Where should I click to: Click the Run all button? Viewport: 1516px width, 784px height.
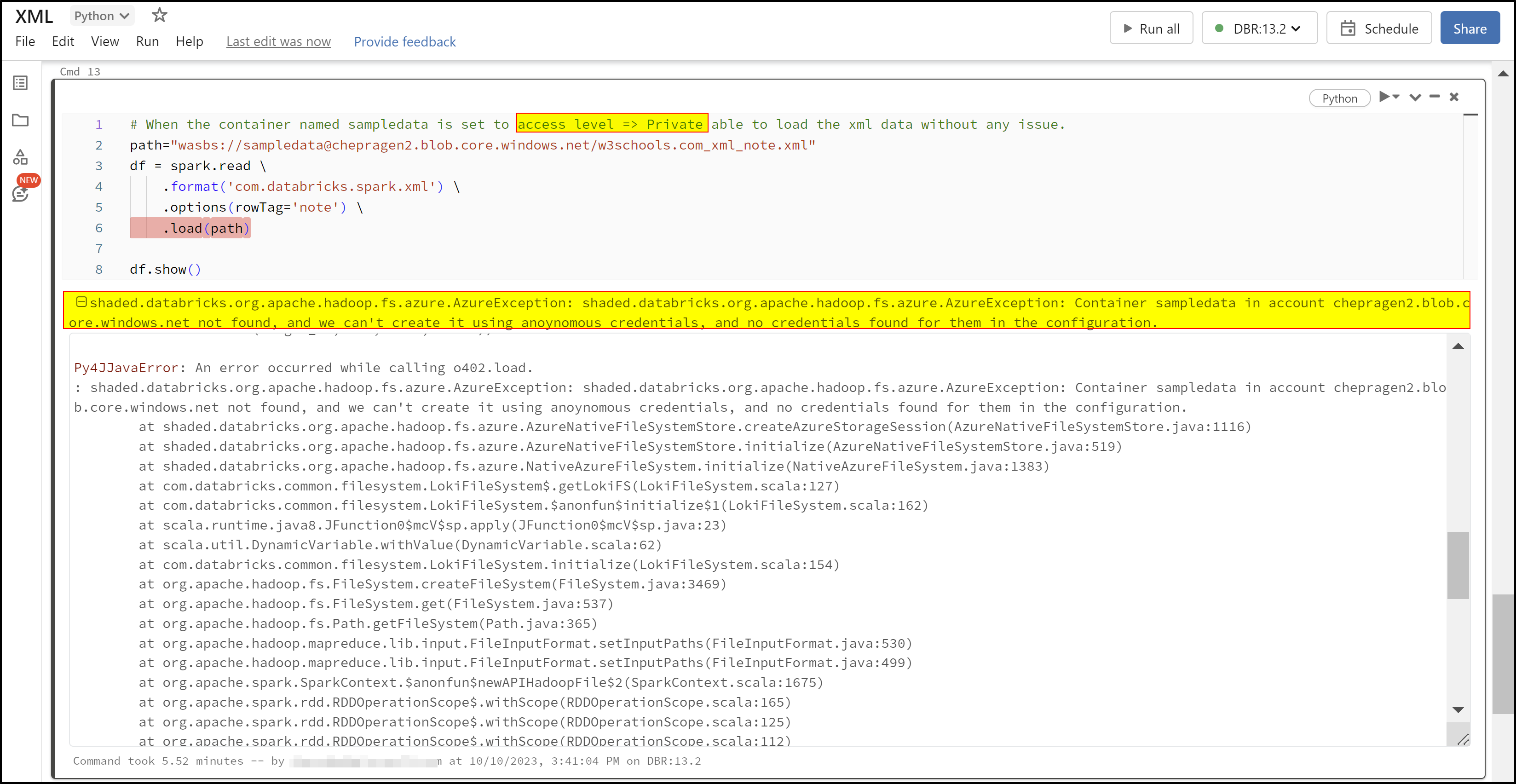coord(1151,28)
